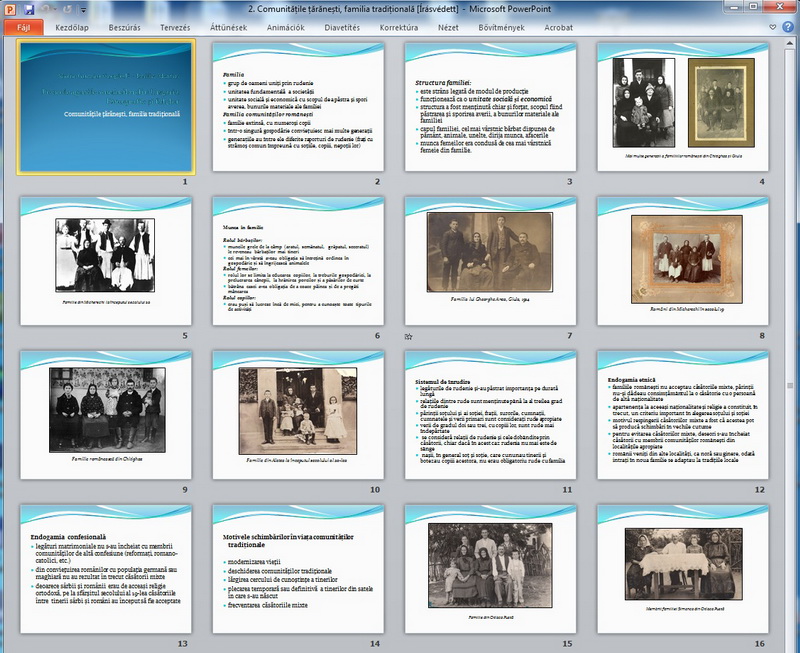
Task: Select the Acrobat tab
Action: [x=558, y=28]
